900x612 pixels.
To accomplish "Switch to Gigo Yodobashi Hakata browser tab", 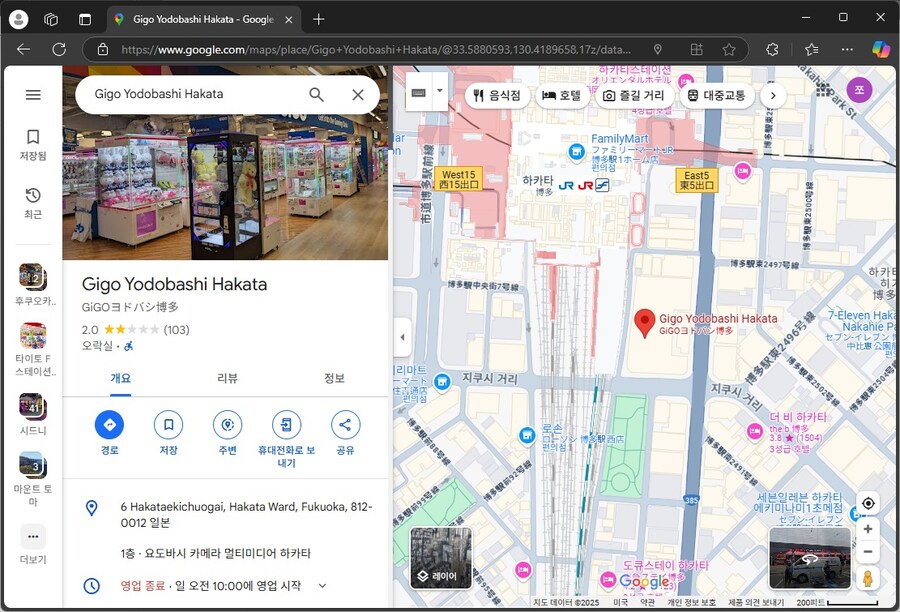I will 204,20.
